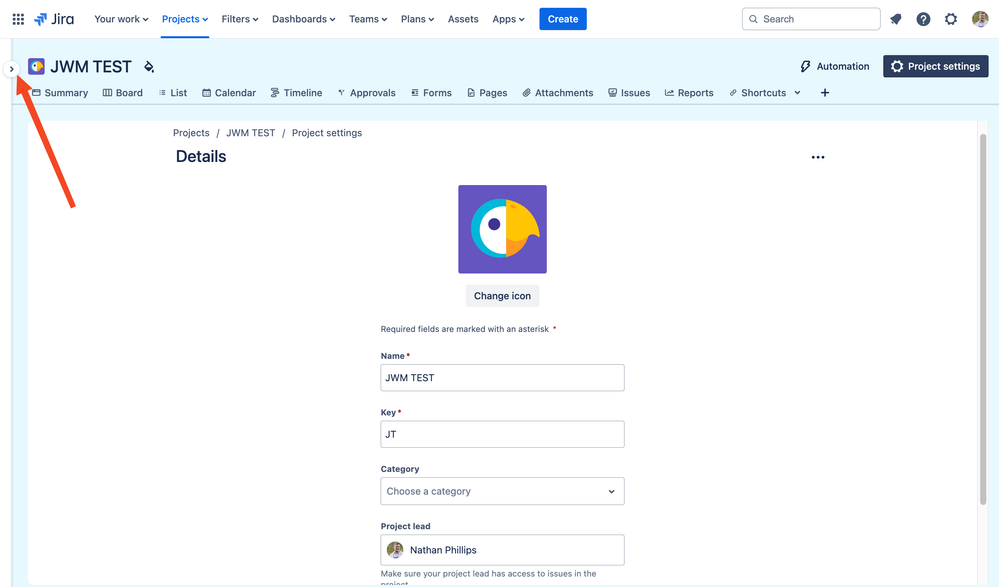
Task: Switch to the Forms tab
Action: [x=431, y=92]
